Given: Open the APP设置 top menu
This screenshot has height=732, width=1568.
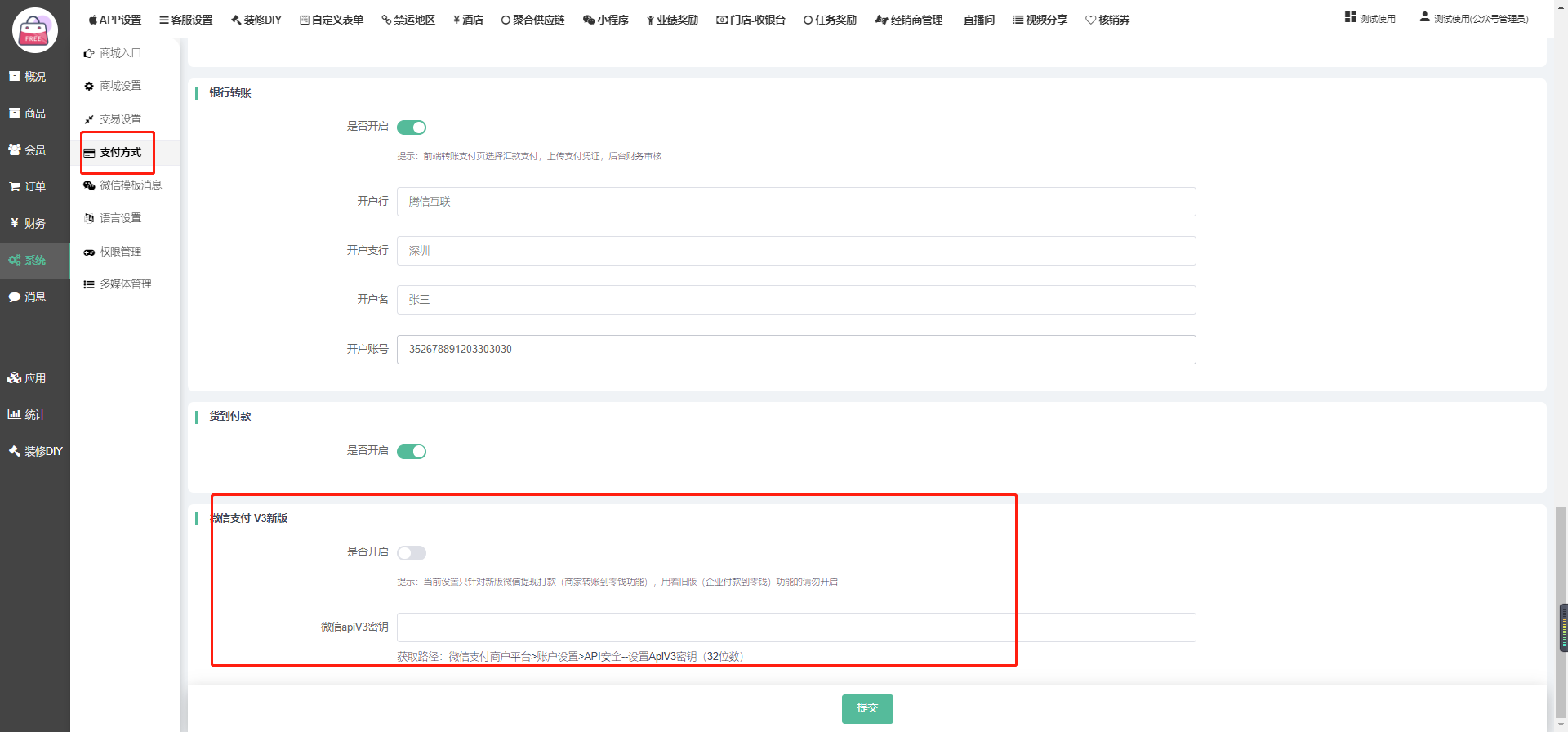Looking at the screenshot, I should [x=115, y=20].
